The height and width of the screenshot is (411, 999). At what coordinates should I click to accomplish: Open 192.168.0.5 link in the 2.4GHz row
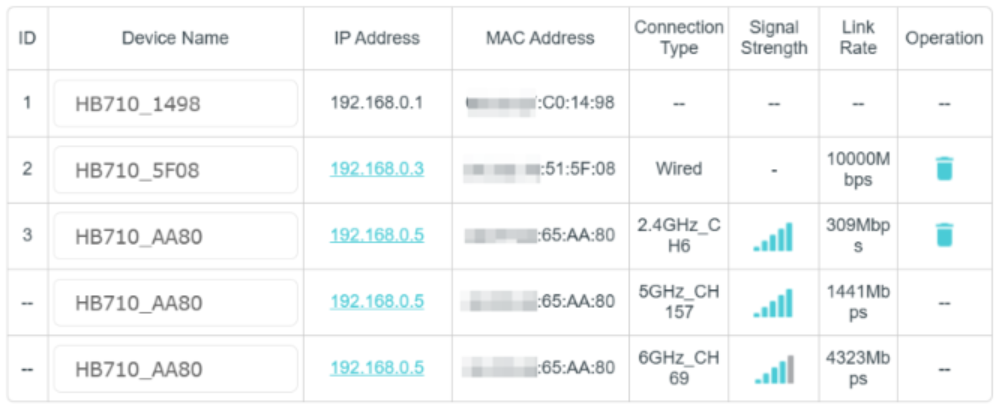tap(377, 235)
